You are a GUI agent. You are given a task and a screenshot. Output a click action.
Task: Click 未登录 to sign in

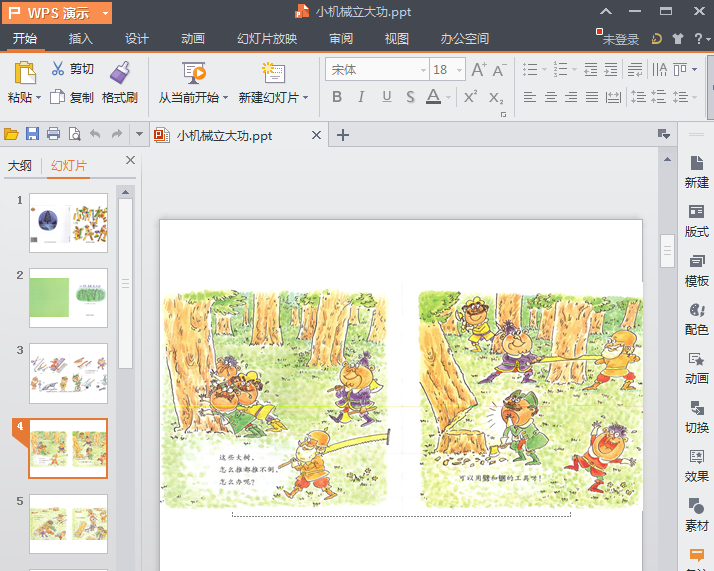621,40
